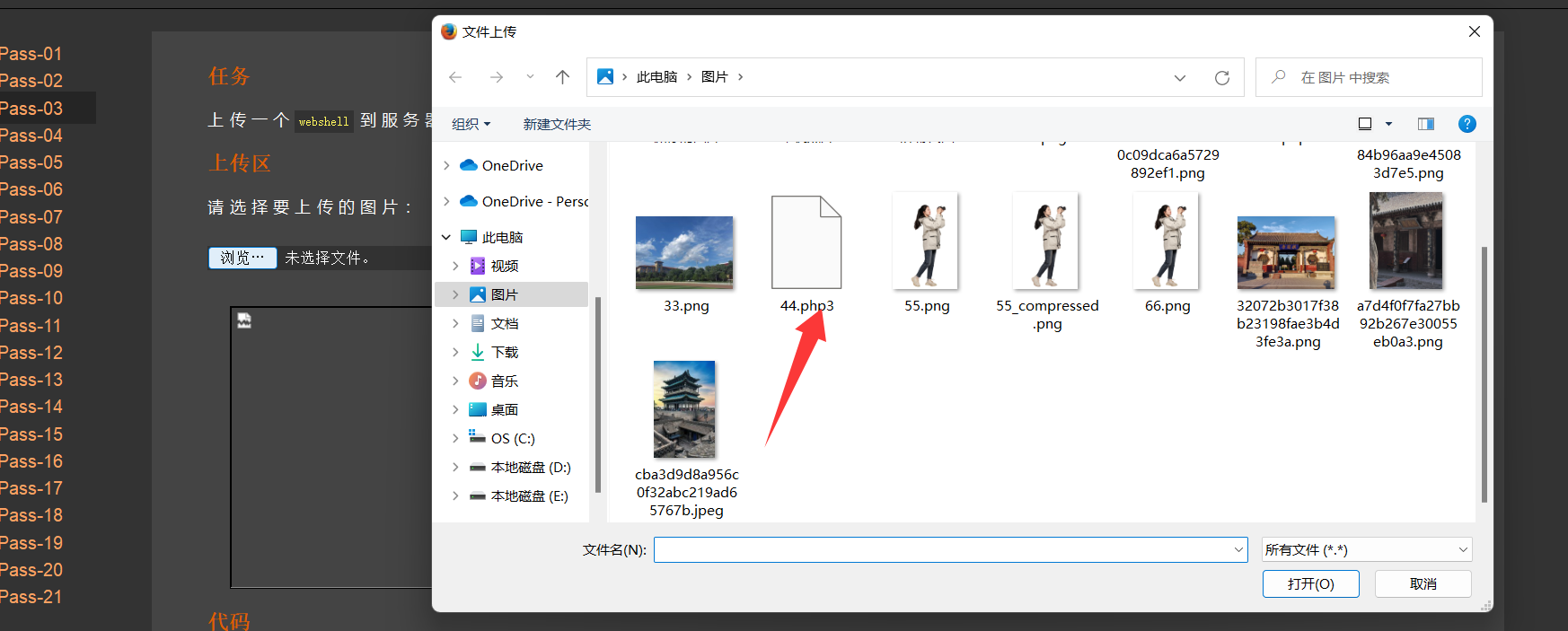
Task: Open the 下载 folder in tree
Action: tap(504, 352)
